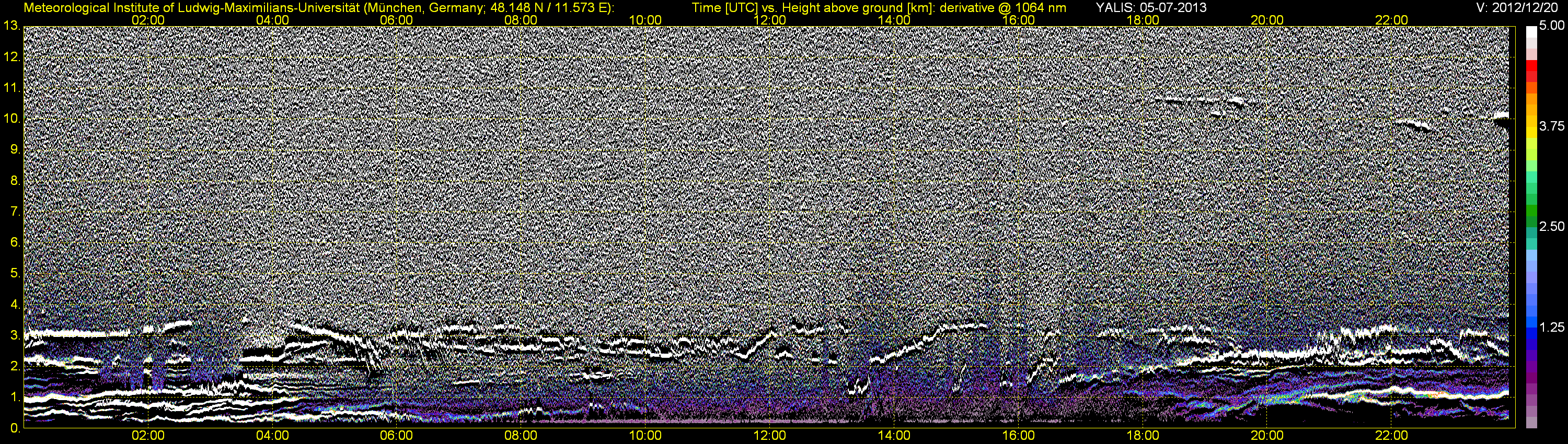This screenshot has height=444, width=1568.
Task: Pick the red band of the color scale
Action: coord(1531,65)
